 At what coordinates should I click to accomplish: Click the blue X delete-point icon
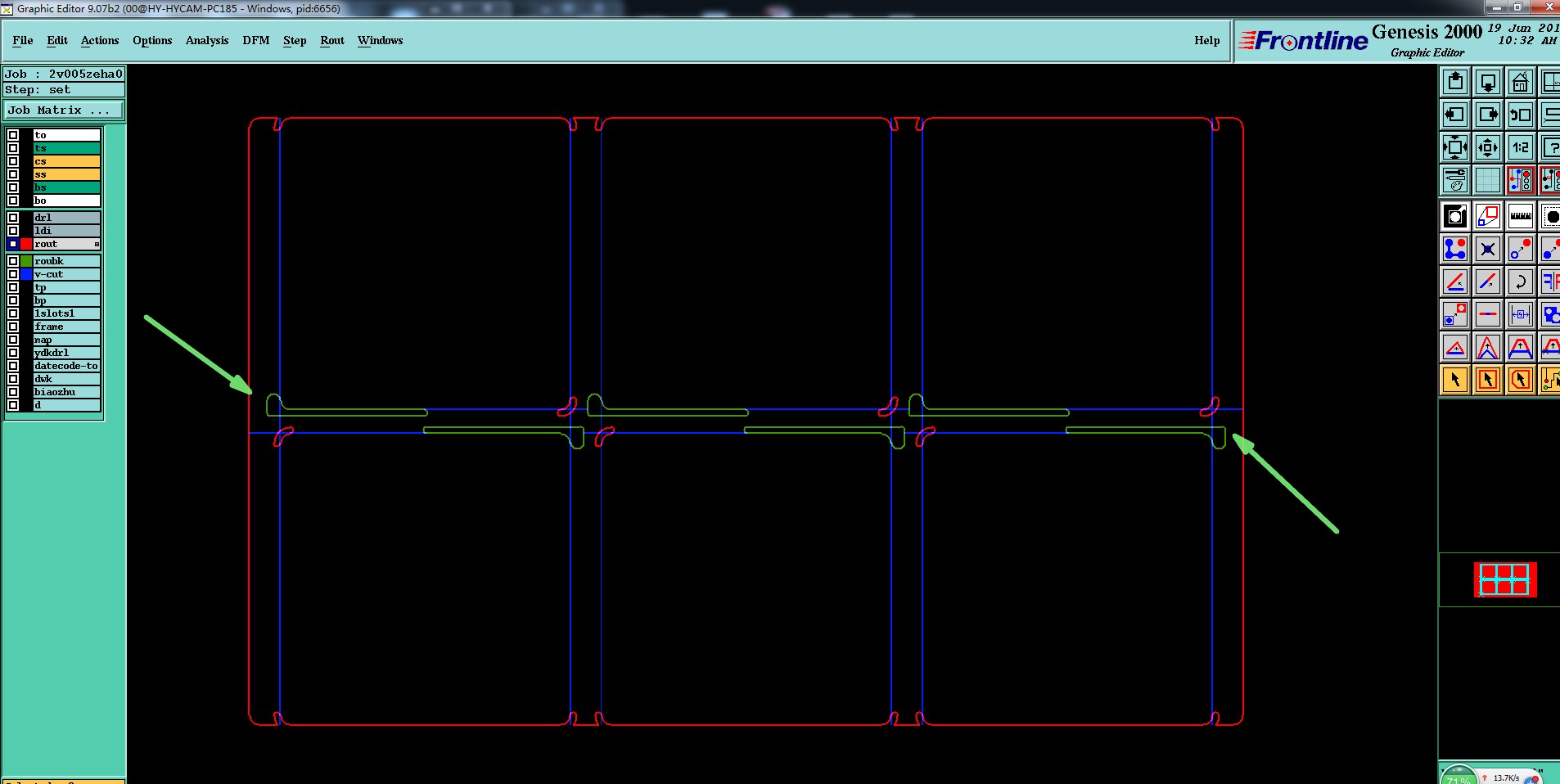(x=1488, y=249)
